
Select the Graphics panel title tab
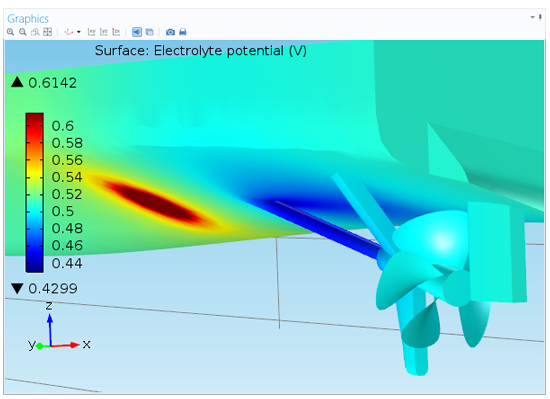click(x=28, y=19)
